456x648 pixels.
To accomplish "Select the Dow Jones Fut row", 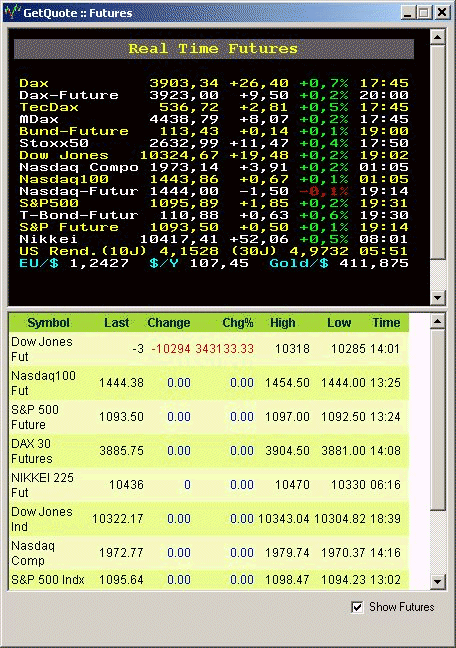I will click(209, 349).
